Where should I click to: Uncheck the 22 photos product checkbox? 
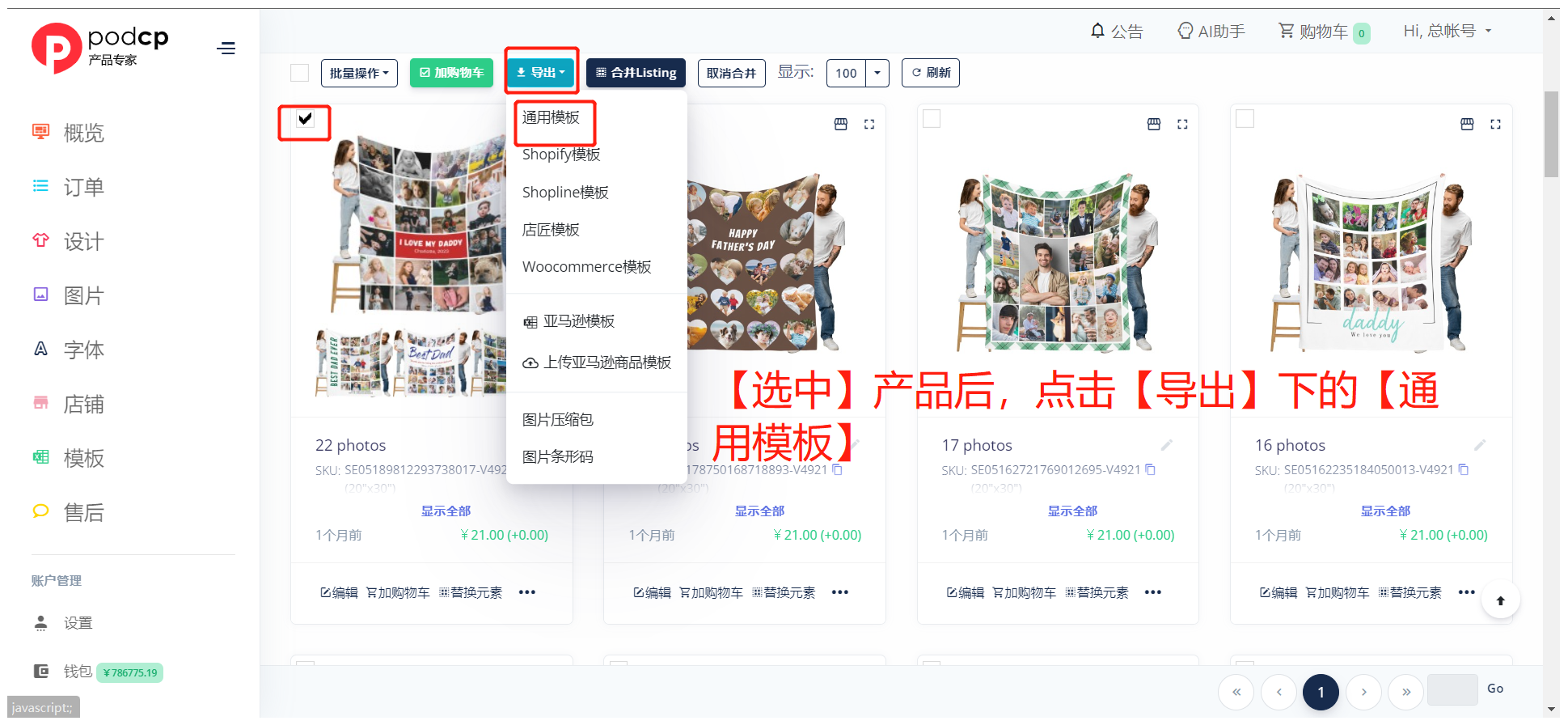pos(305,119)
